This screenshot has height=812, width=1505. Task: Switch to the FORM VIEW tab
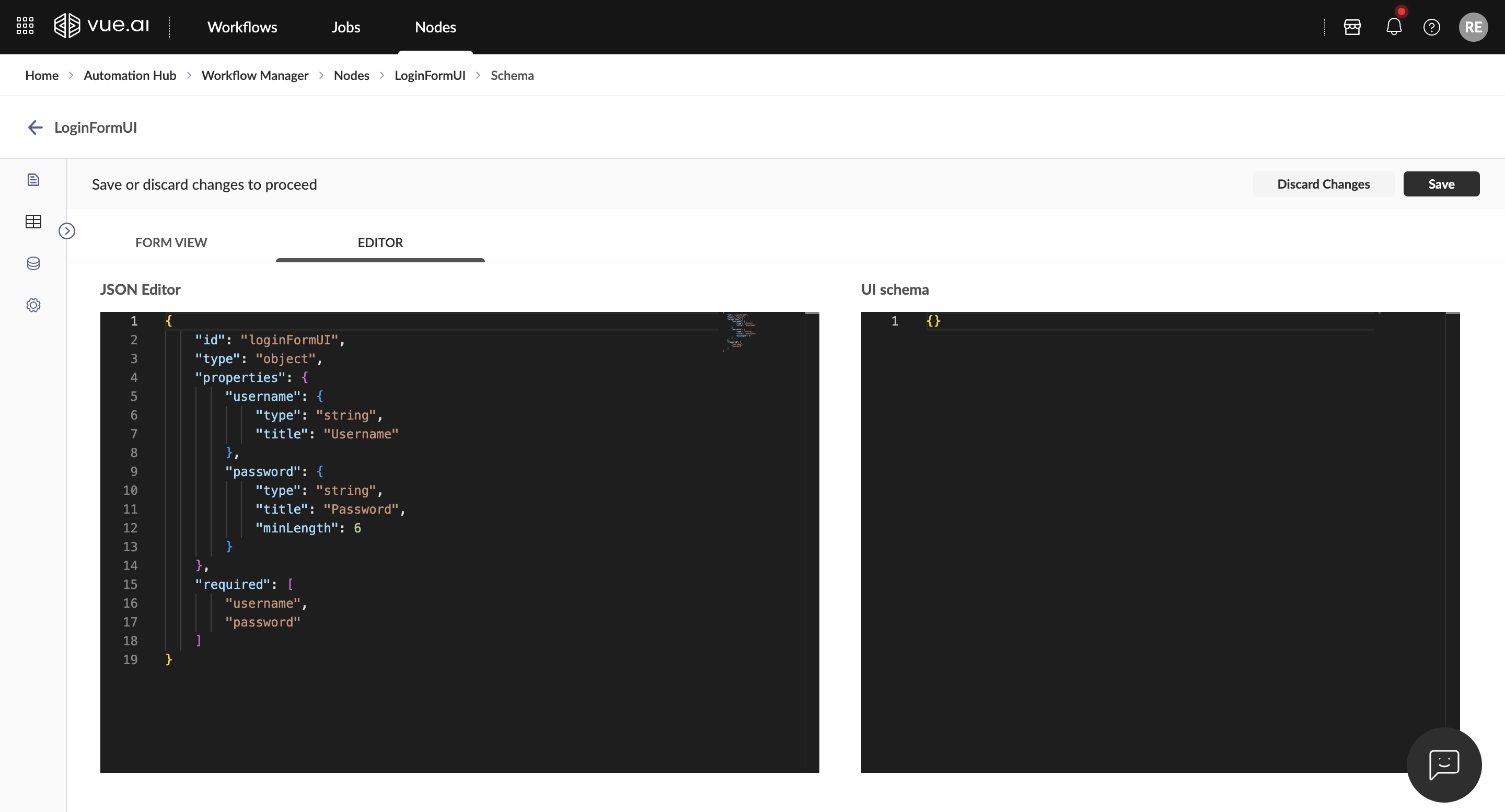(171, 242)
